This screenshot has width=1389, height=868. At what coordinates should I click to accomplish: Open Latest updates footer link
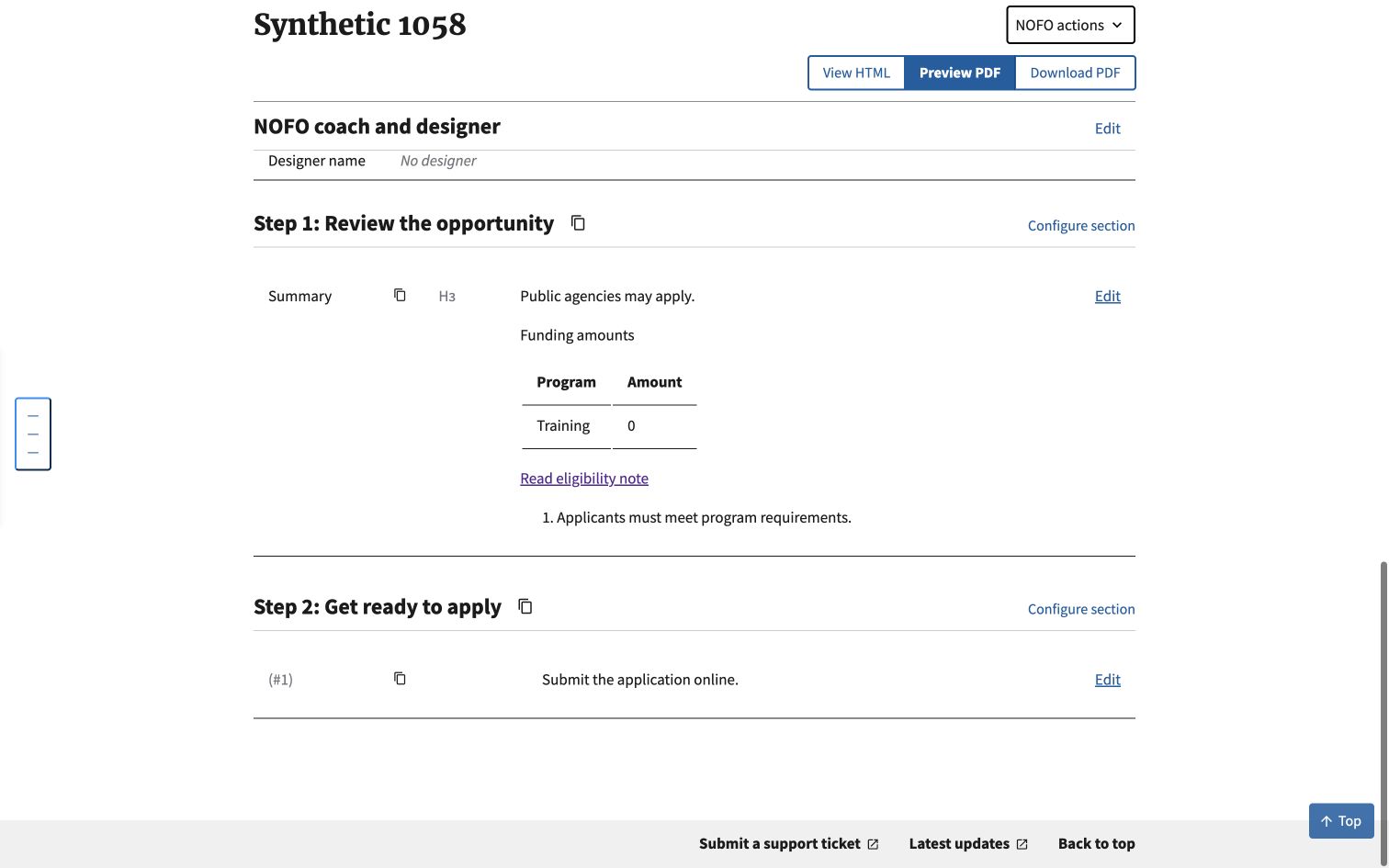[968, 843]
